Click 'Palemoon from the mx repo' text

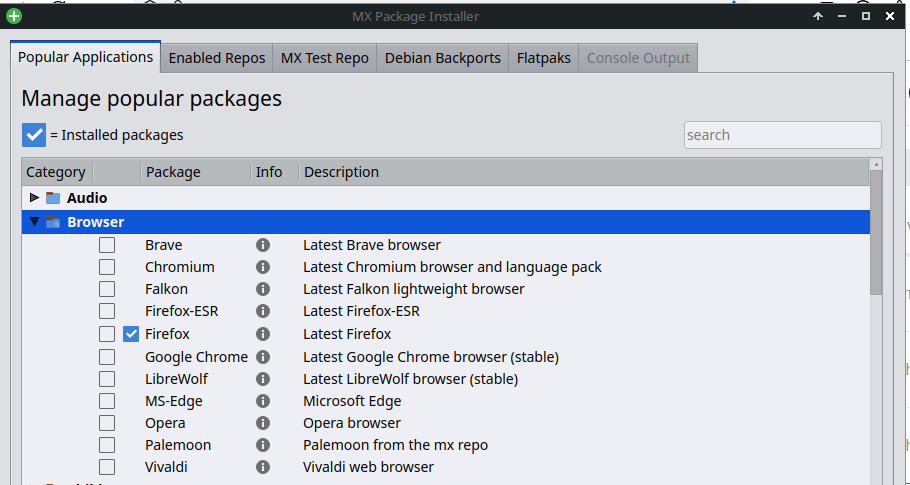click(x=395, y=445)
